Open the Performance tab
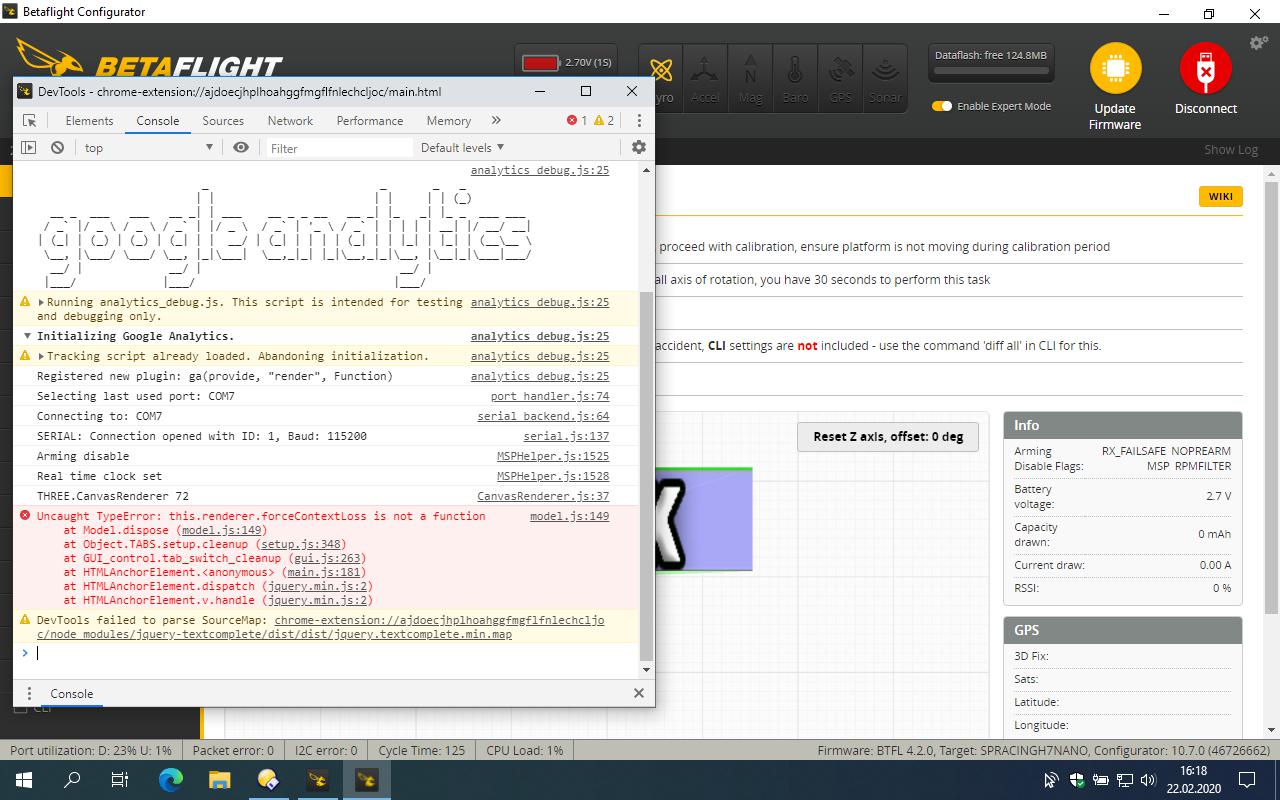Screen dimensions: 1280x800 click(x=370, y=120)
